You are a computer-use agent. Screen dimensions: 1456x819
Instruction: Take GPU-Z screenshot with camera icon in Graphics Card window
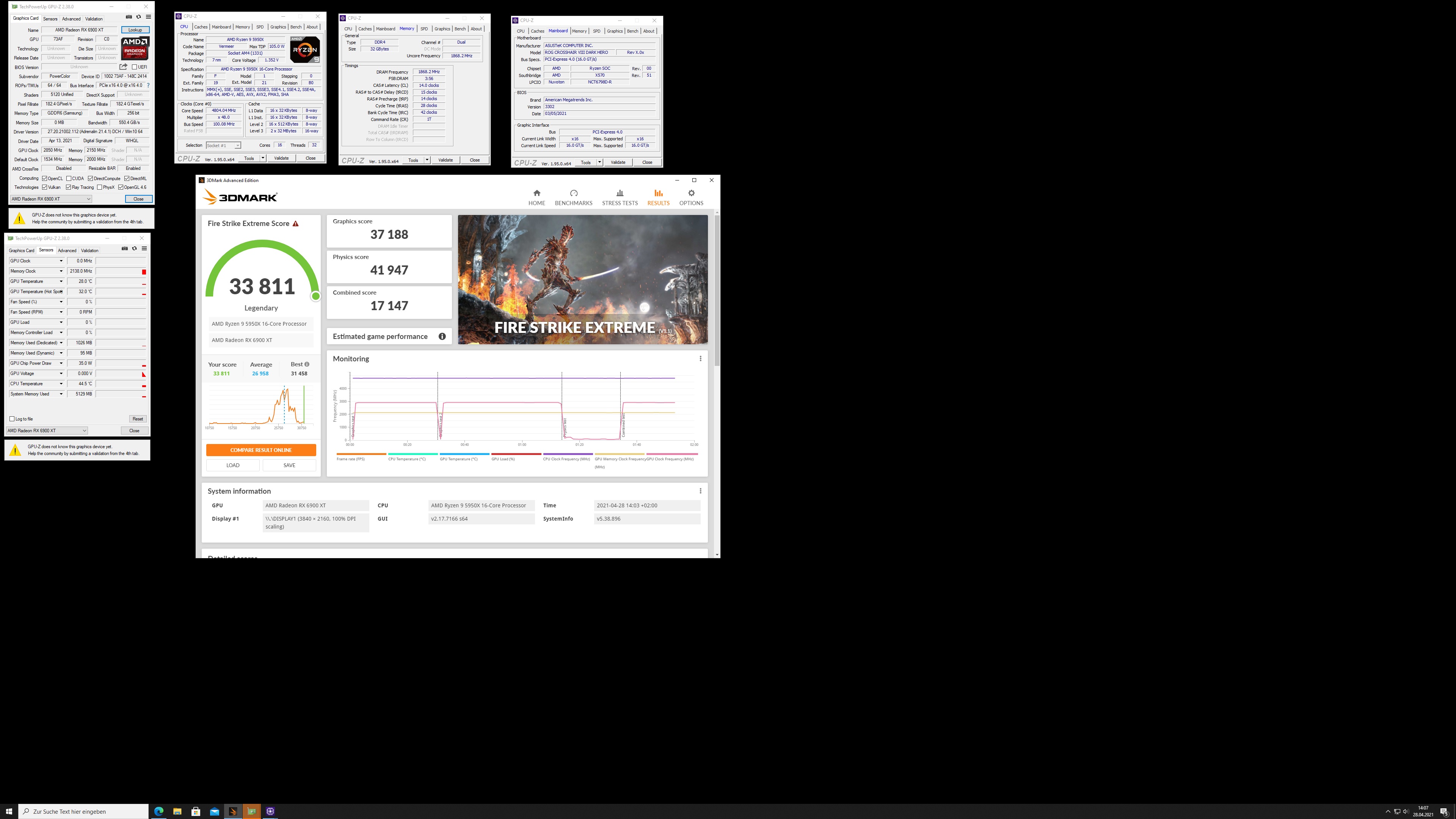pos(129,17)
